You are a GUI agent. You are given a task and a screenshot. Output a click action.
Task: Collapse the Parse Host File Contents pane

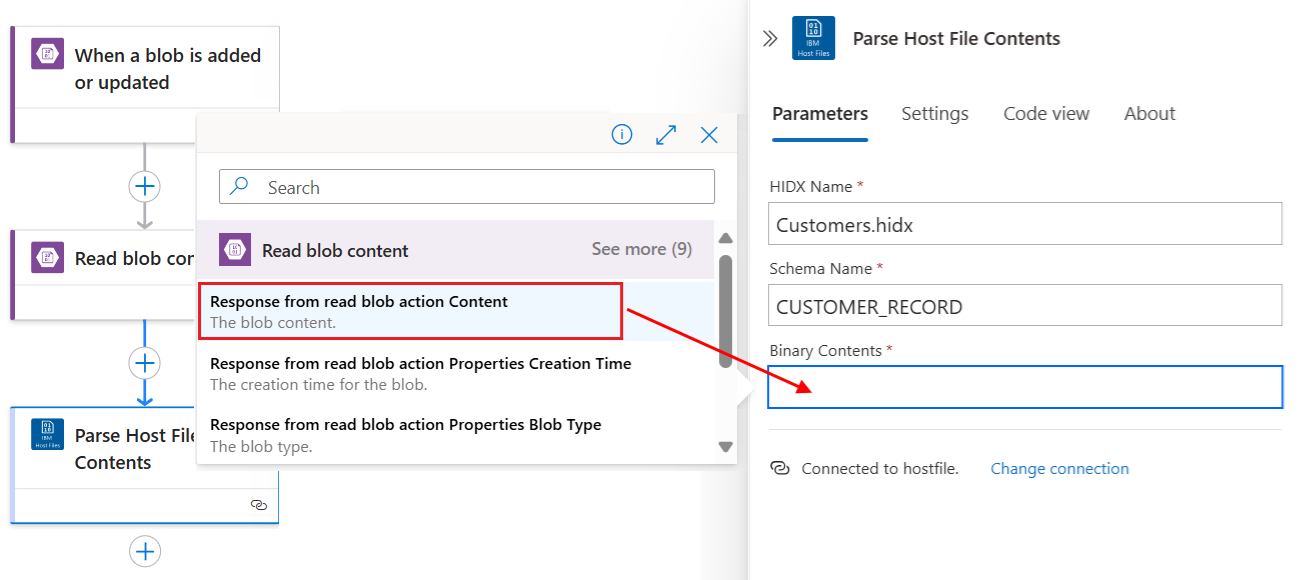[769, 39]
